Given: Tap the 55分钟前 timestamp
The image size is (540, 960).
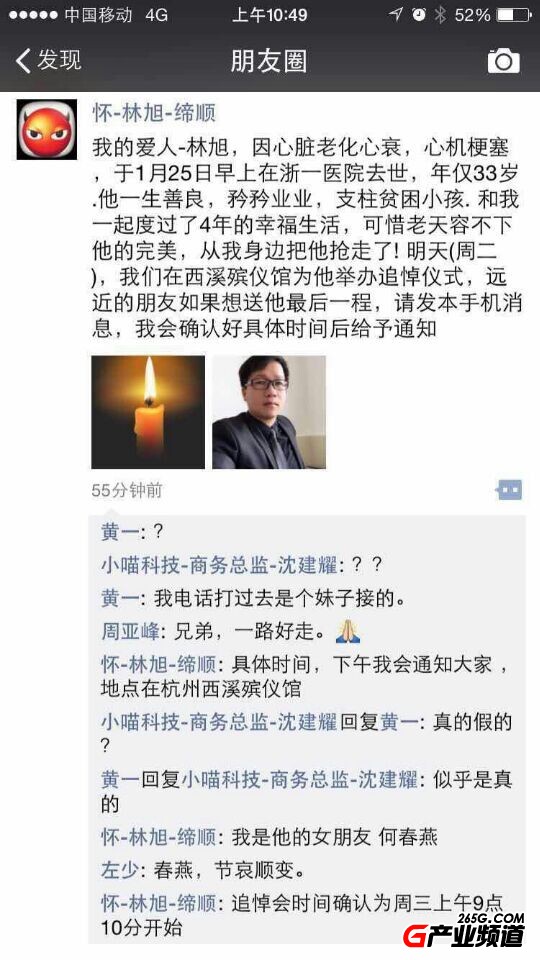Looking at the screenshot, I should coord(127,490).
